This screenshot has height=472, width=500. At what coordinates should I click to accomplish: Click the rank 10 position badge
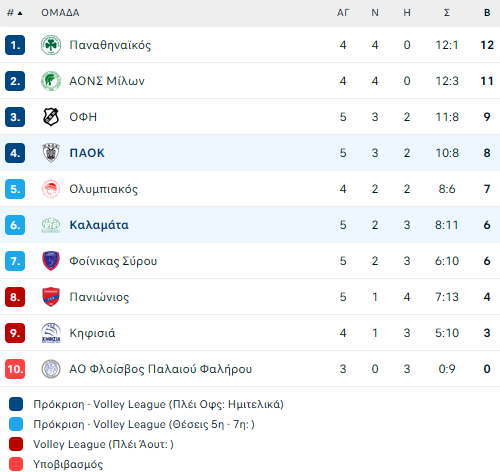pyautogui.click(x=15, y=369)
